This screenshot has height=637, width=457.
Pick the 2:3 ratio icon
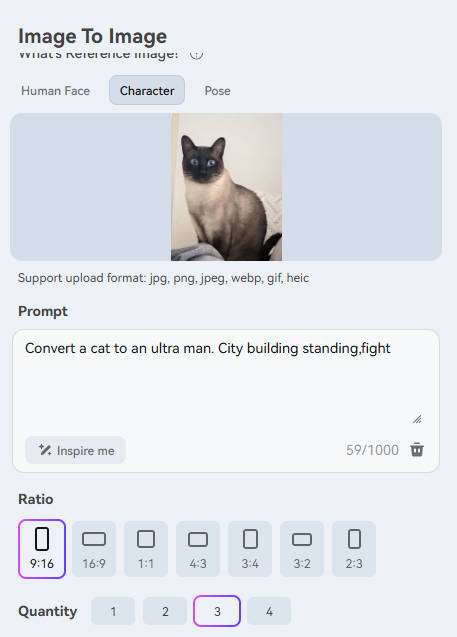pos(354,539)
